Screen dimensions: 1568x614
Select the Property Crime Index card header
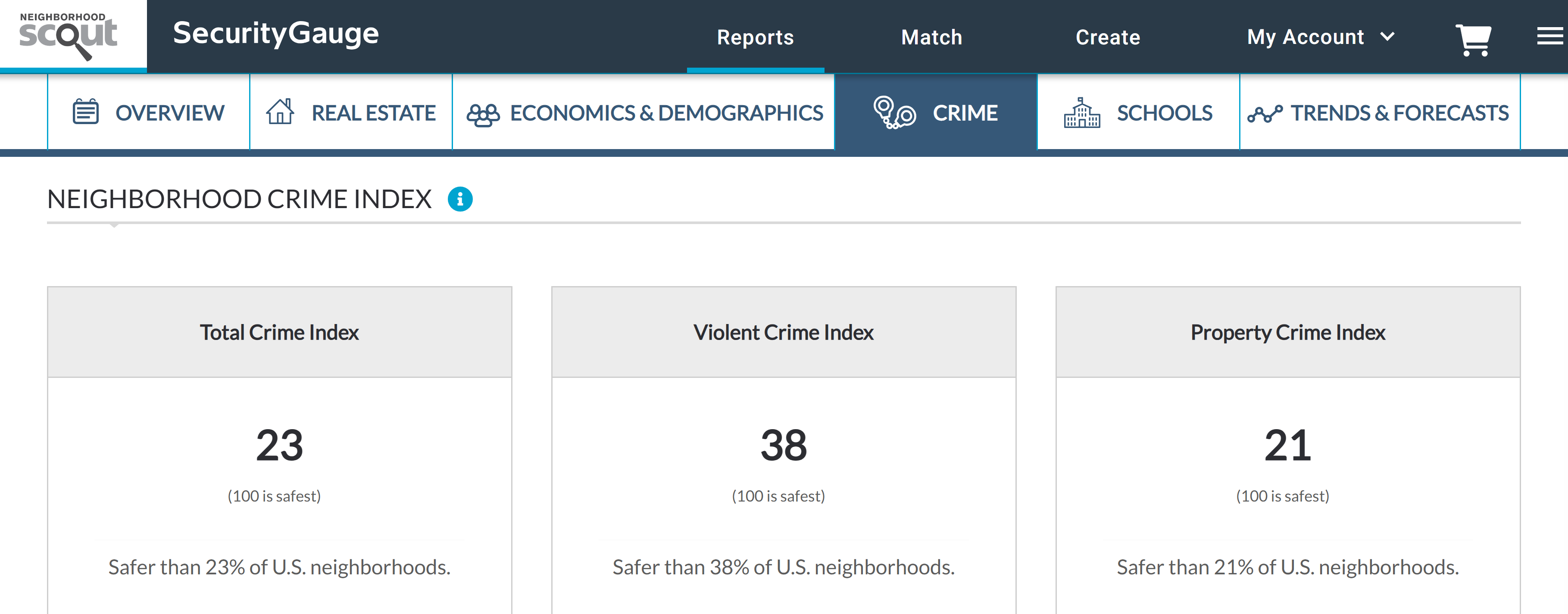click(1287, 332)
